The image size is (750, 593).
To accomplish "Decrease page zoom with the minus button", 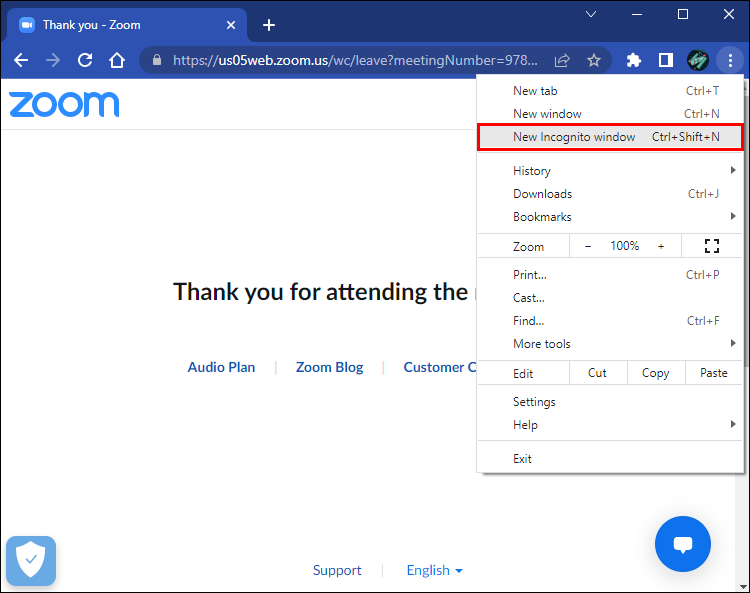I will coord(588,246).
